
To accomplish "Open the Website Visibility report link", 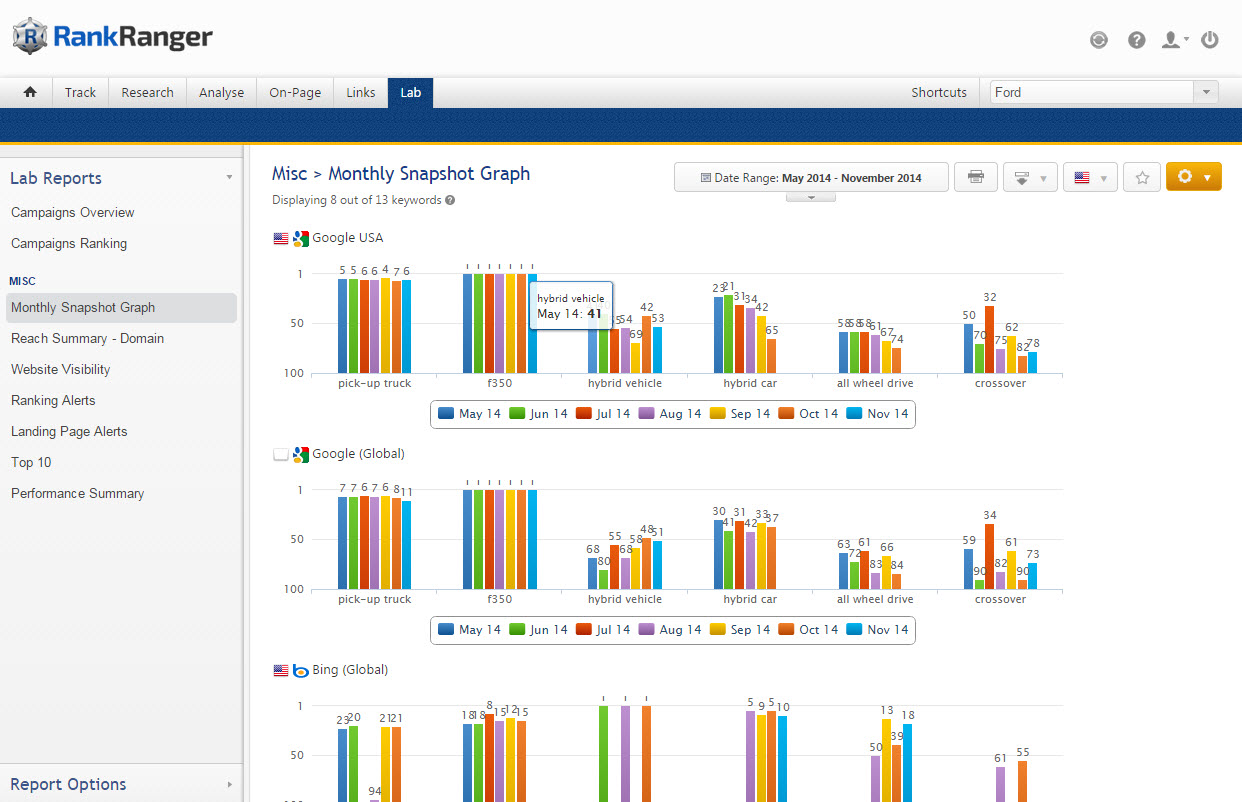I will (61, 369).
